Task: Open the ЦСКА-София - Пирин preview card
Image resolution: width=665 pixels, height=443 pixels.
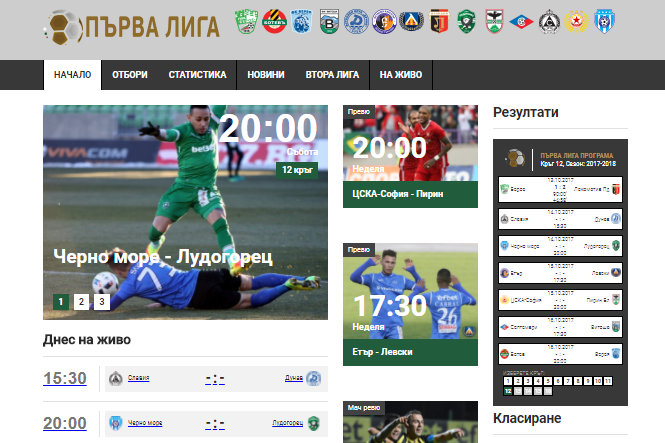Action: 410,156
